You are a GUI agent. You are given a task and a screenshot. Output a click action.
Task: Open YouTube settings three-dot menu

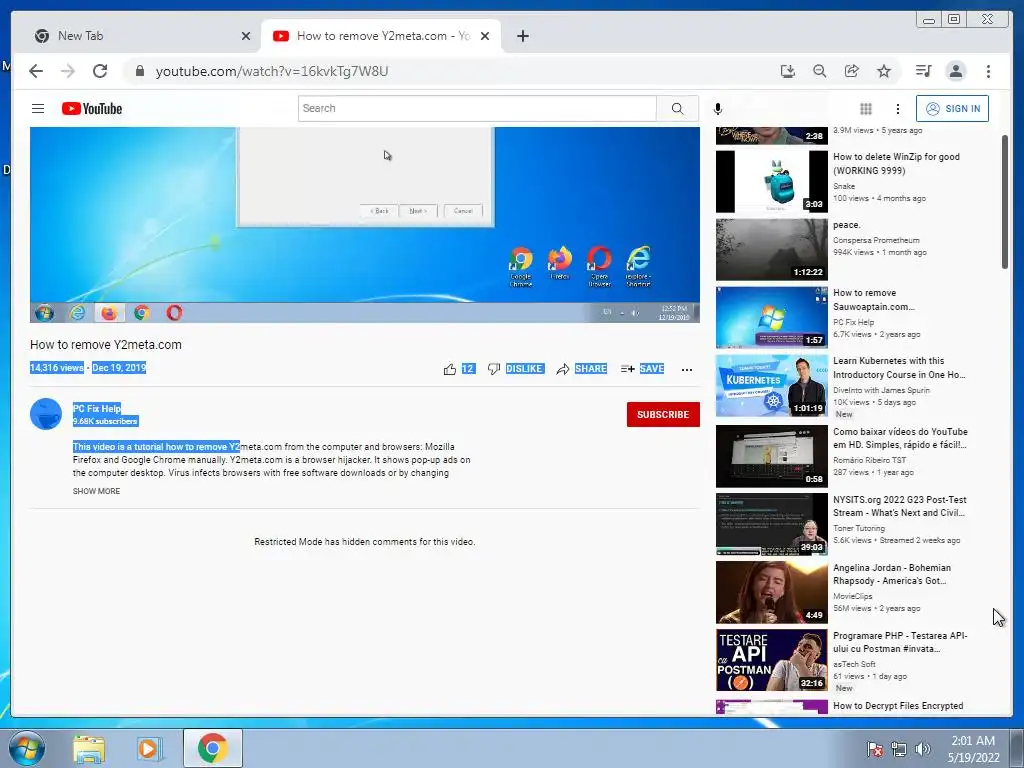pos(897,108)
